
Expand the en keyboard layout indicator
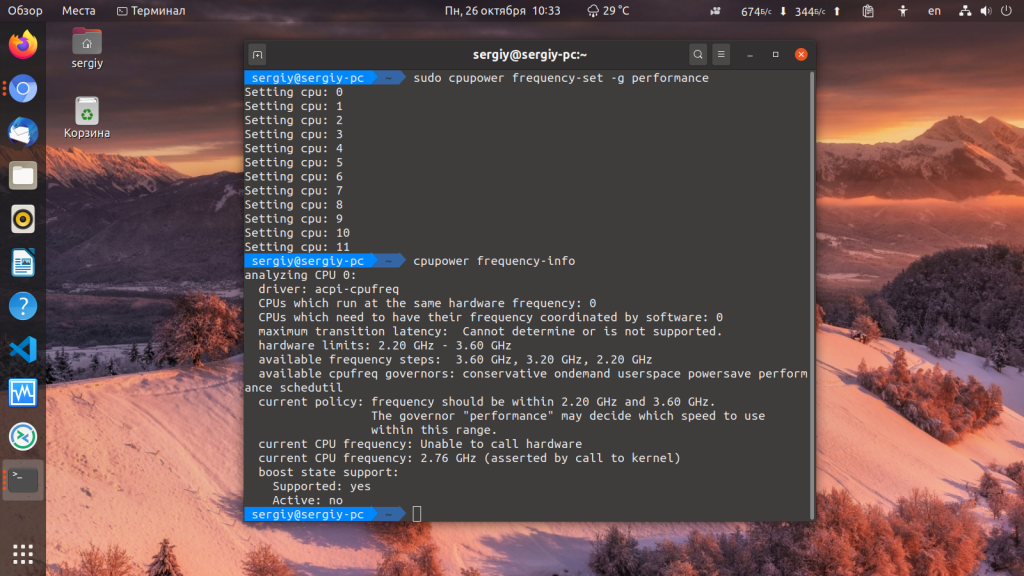[935, 10]
